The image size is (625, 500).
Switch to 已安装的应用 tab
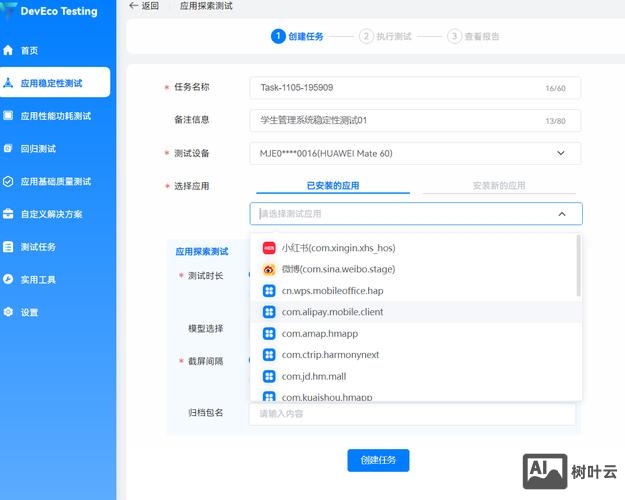coord(333,185)
